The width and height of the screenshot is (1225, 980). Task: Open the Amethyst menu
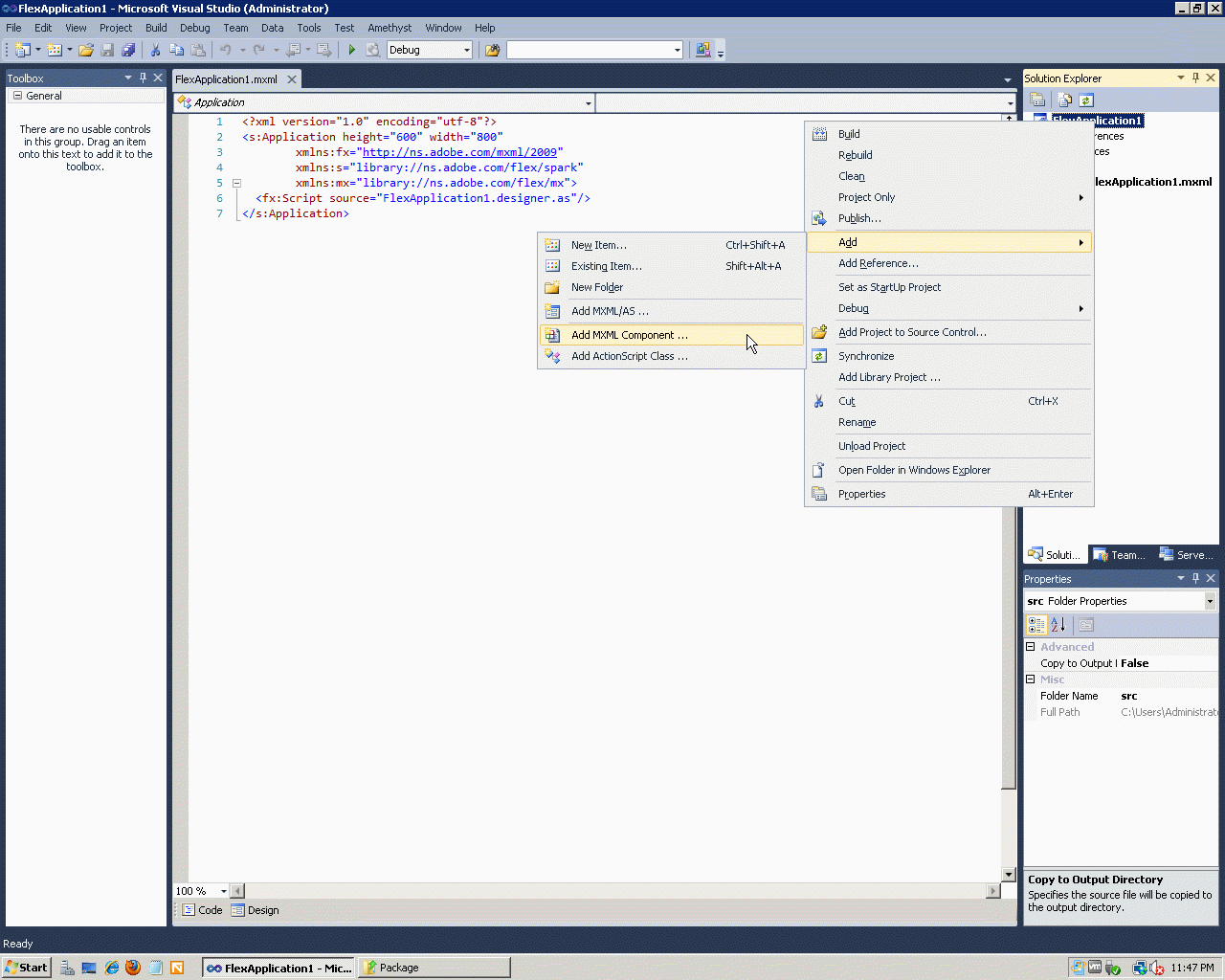(x=390, y=28)
